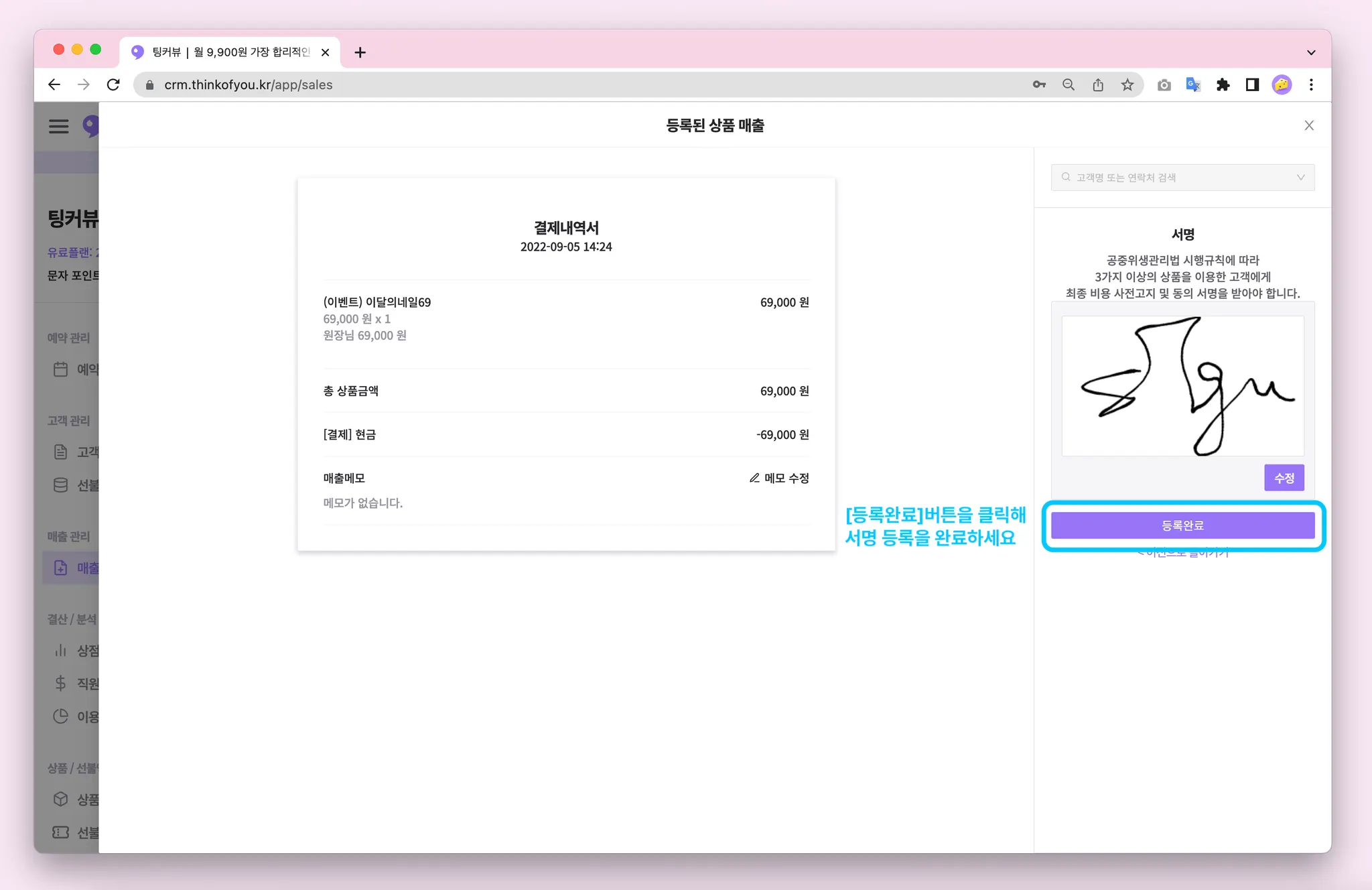Open the browser extensions puzzle icon
This screenshot has height=890, width=1372.
tap(1223, 84)
